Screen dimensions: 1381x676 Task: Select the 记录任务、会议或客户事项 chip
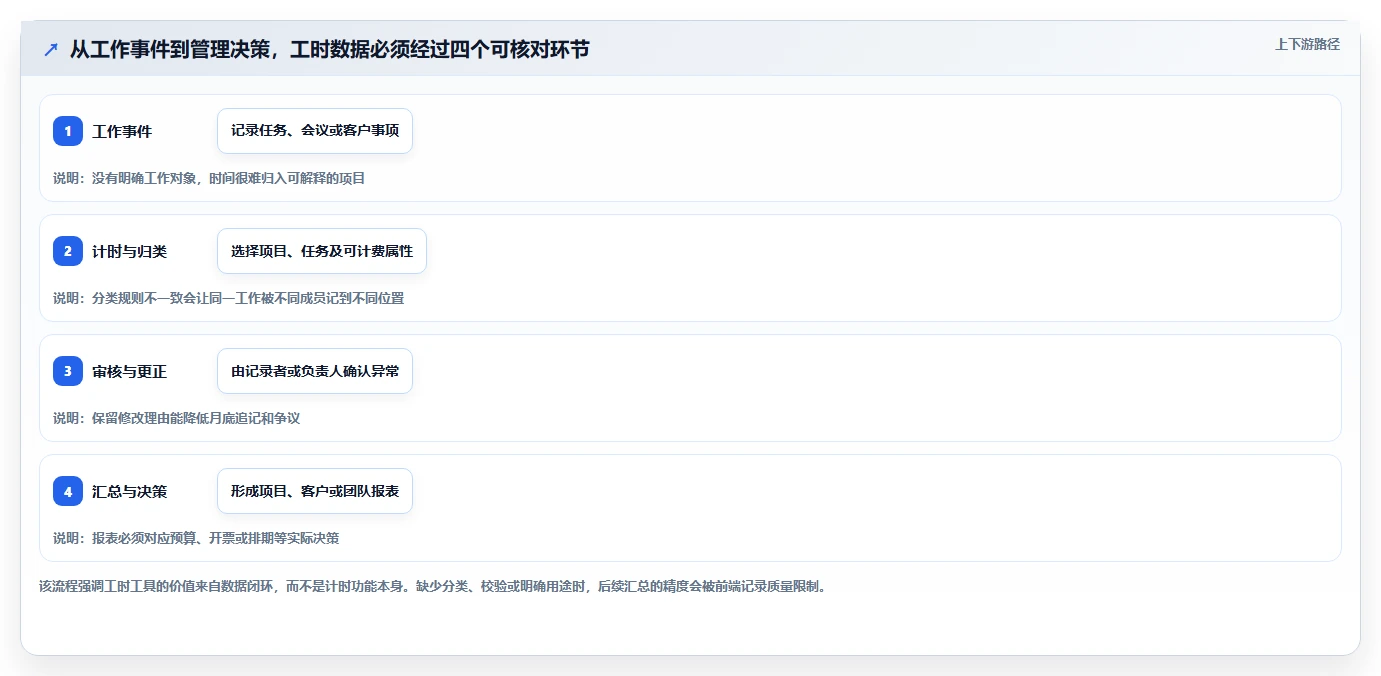pos(315,131)
